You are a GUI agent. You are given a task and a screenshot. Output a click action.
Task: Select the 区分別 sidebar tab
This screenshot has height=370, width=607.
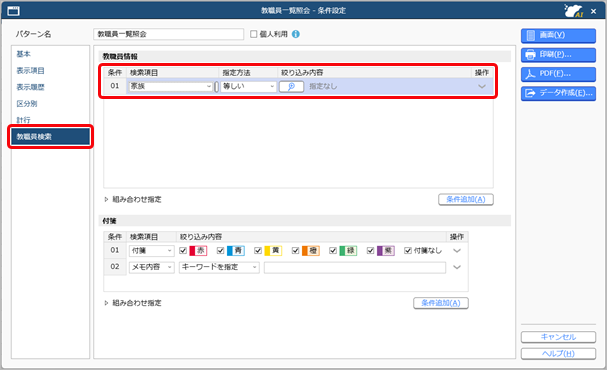click(27, 104)
